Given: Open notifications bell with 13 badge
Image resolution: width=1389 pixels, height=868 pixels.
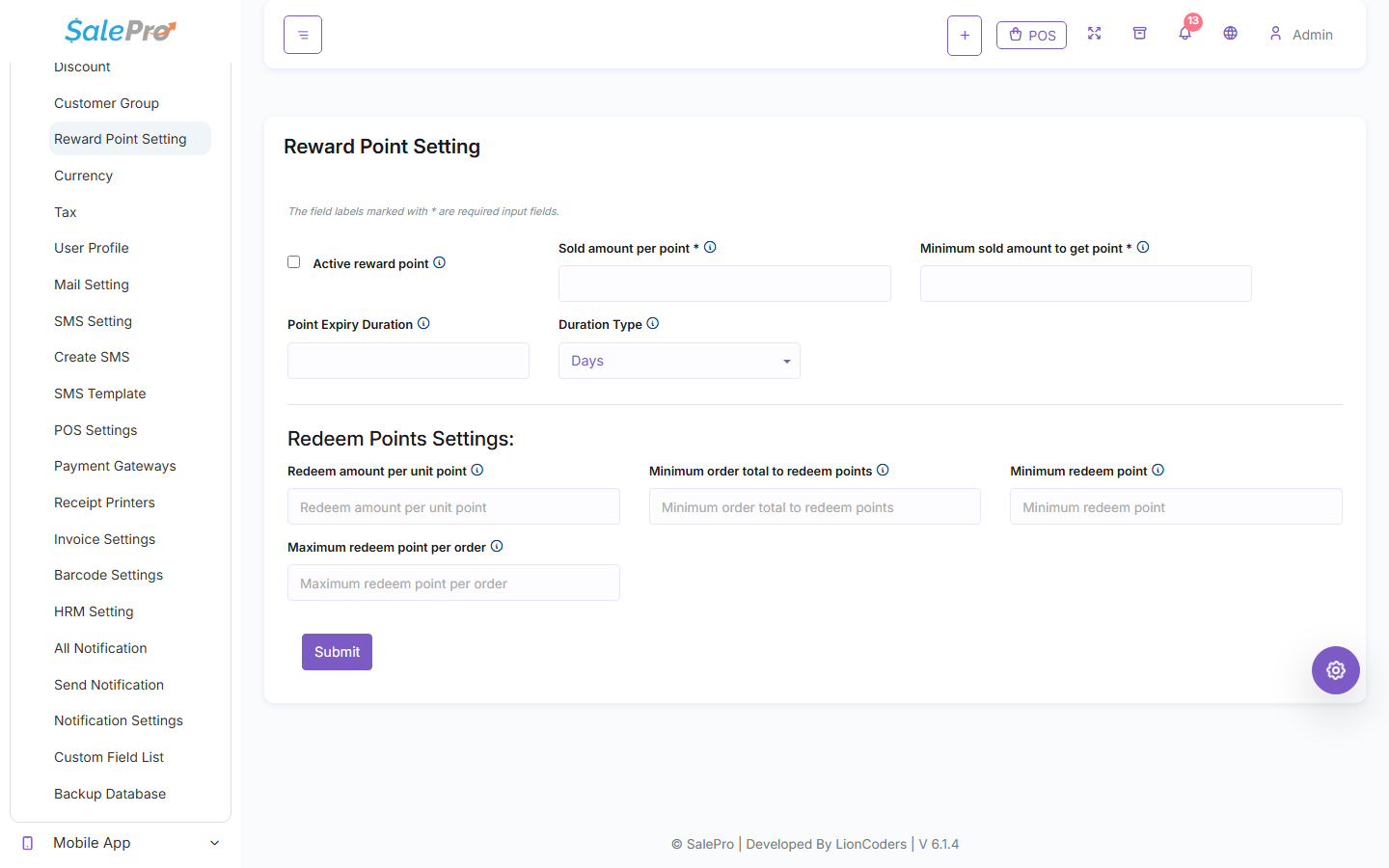Looking at the screenshot, I should click(1185, 31).
